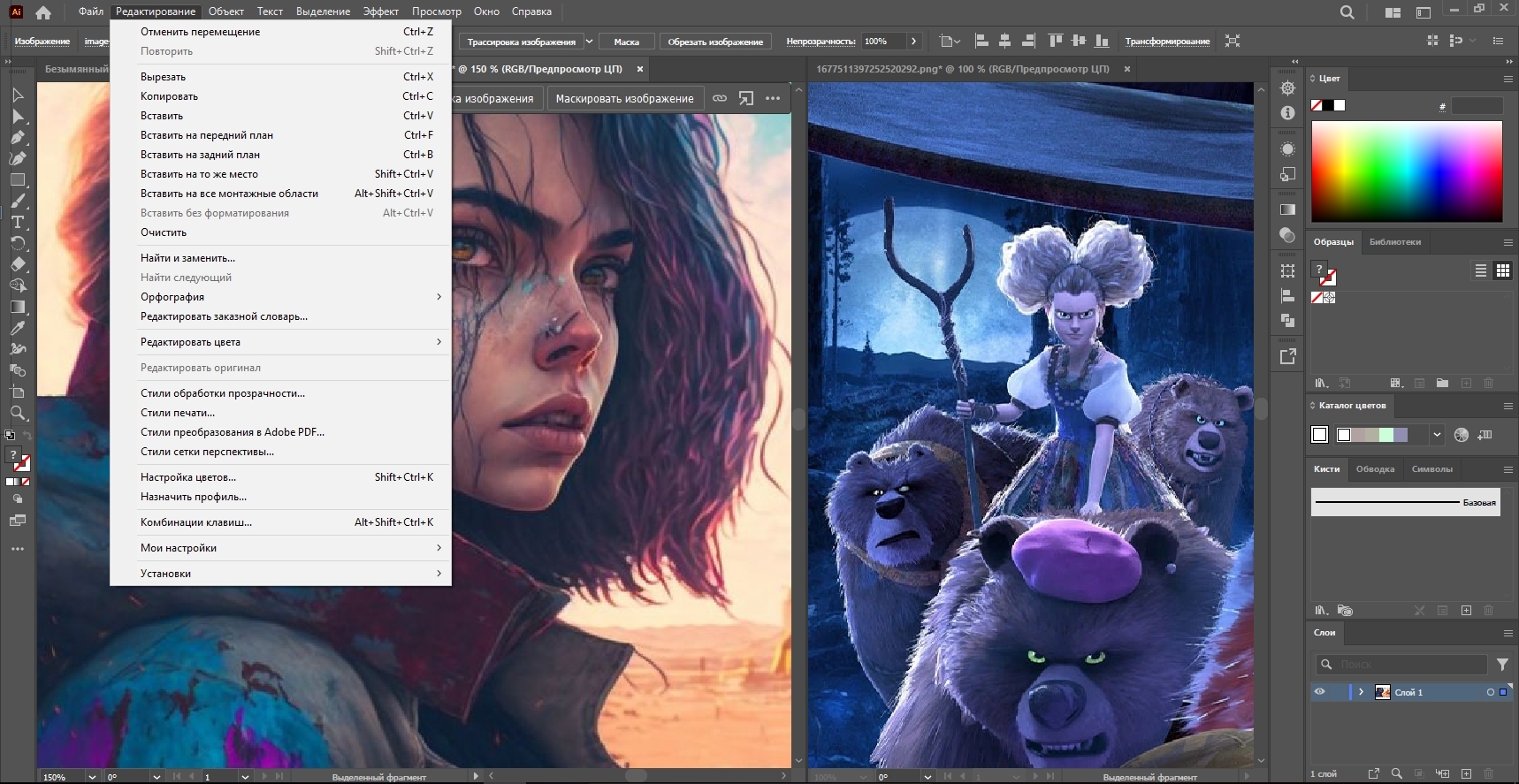This screenshot has height=784, width=1519.
Task: Click the Layers filter funnel icon
Action: pyautogui.click(x=1502, y=664)
